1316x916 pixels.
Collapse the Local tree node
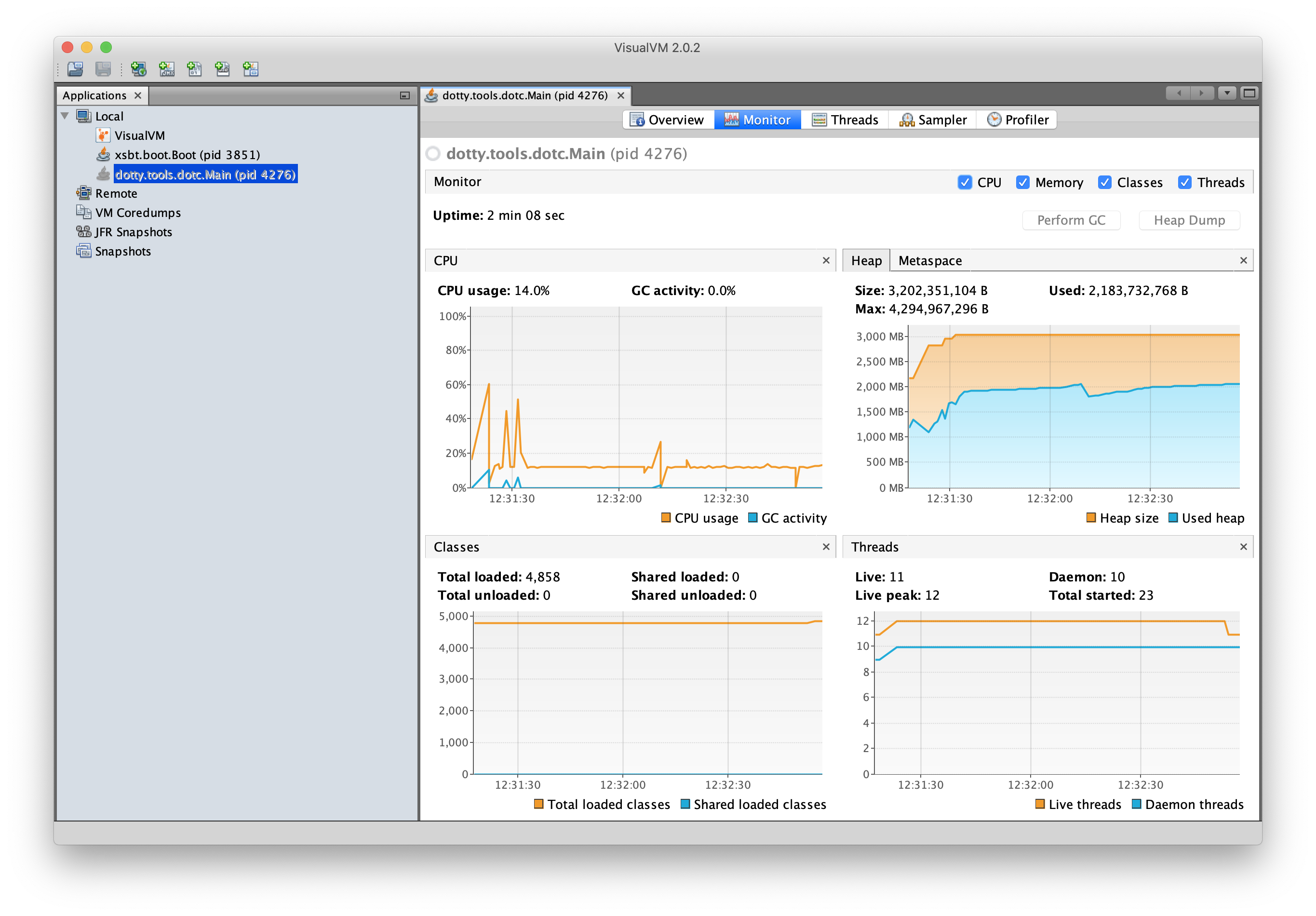point(65,116)
